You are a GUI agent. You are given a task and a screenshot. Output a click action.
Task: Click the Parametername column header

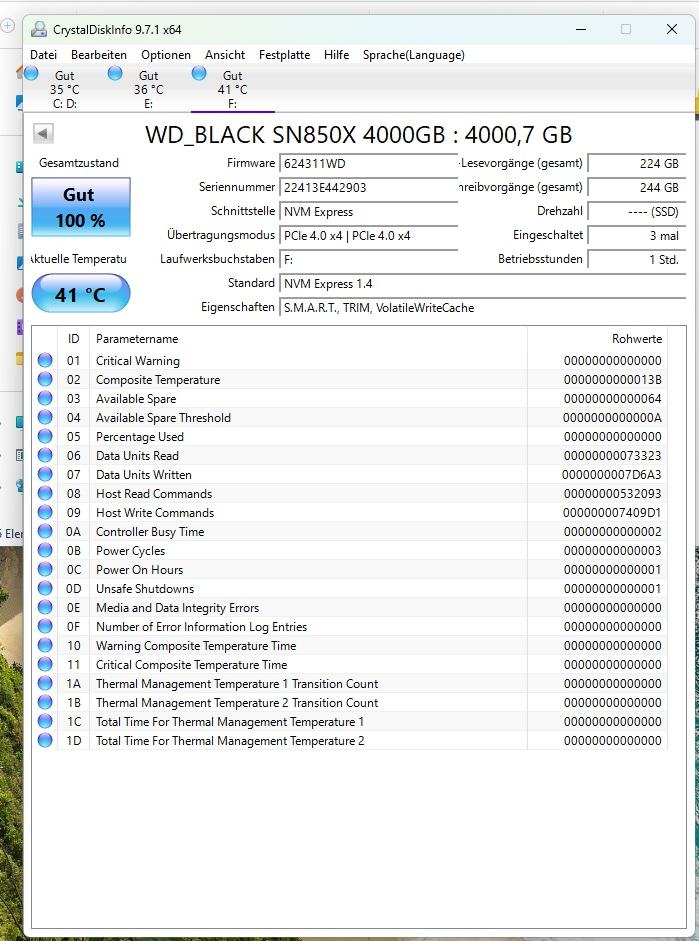point(308,338)
